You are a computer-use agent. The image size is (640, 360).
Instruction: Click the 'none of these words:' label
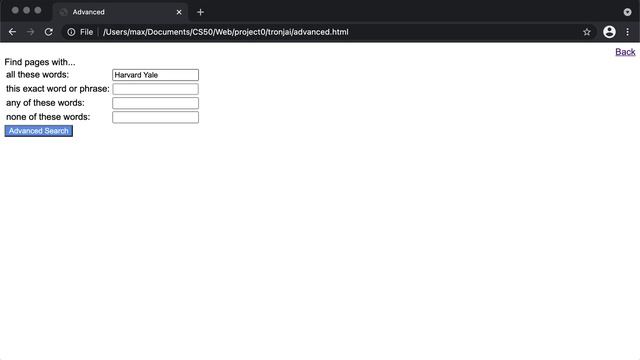(48, 117)
